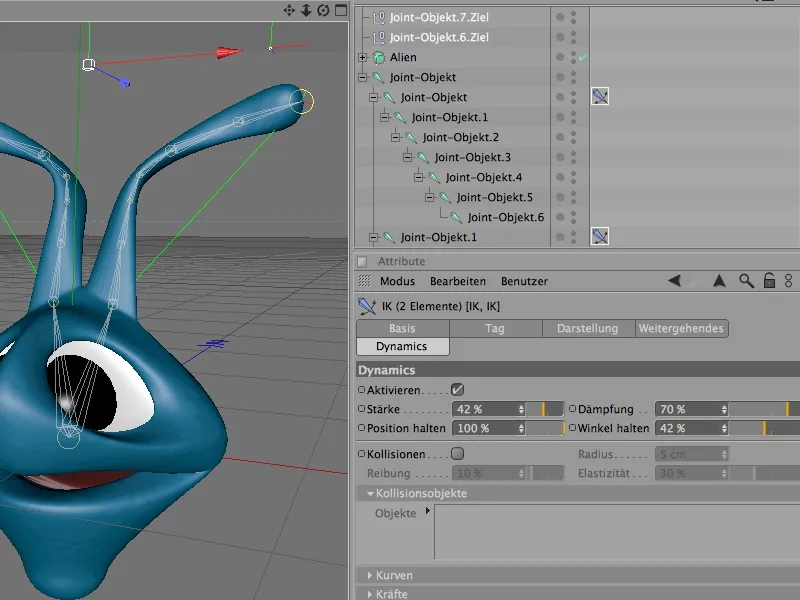Click the Joint-Objekt.2 joint icon
Screen dimensions: 800x600
pyautogui.click(x=411, y=138)
